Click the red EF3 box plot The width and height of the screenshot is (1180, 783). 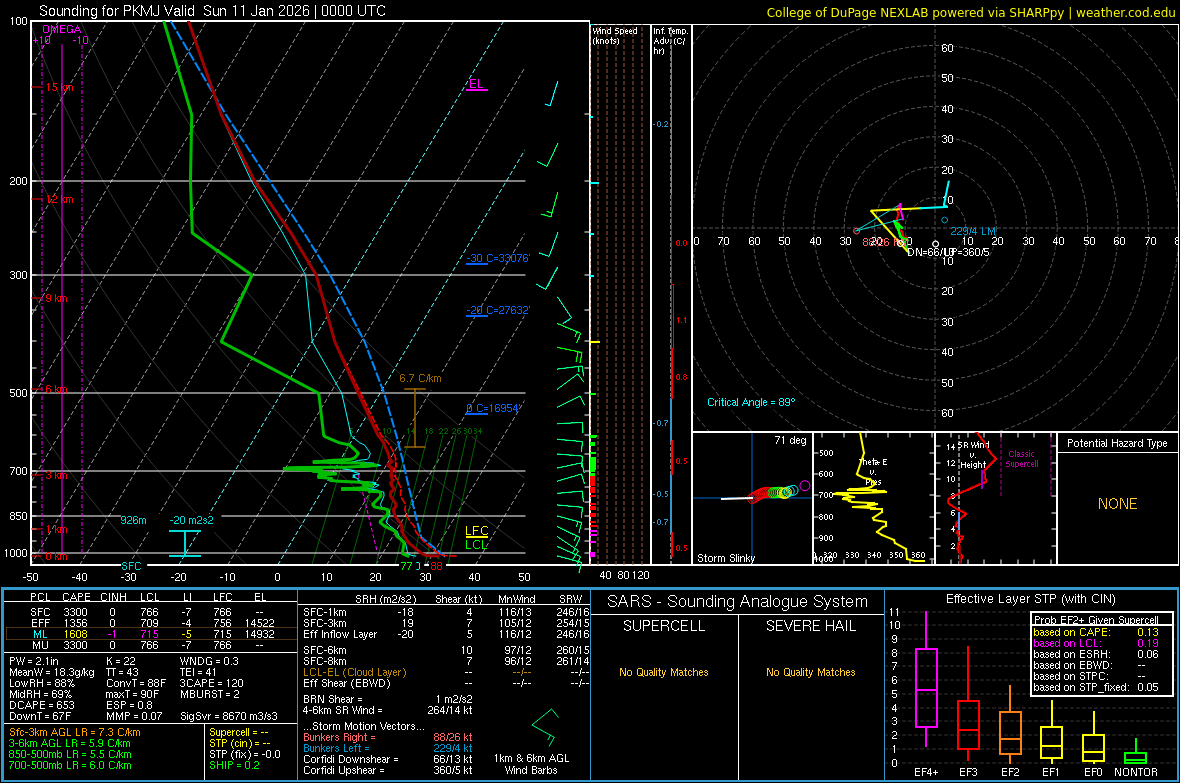968,724
